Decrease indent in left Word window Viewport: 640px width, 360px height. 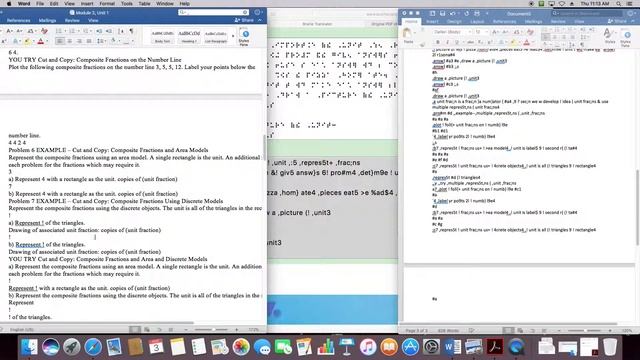click(x=100, y=31)
